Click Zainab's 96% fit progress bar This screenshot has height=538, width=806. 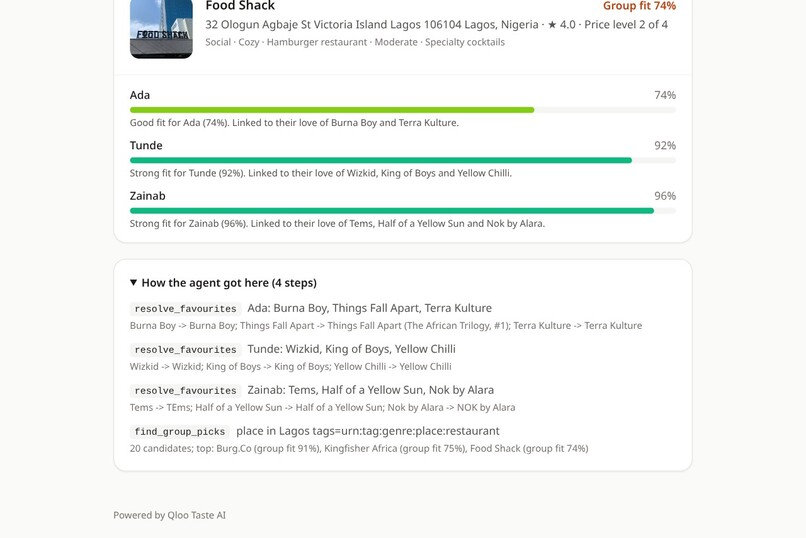pyautogui.click(x=402, y=211)
